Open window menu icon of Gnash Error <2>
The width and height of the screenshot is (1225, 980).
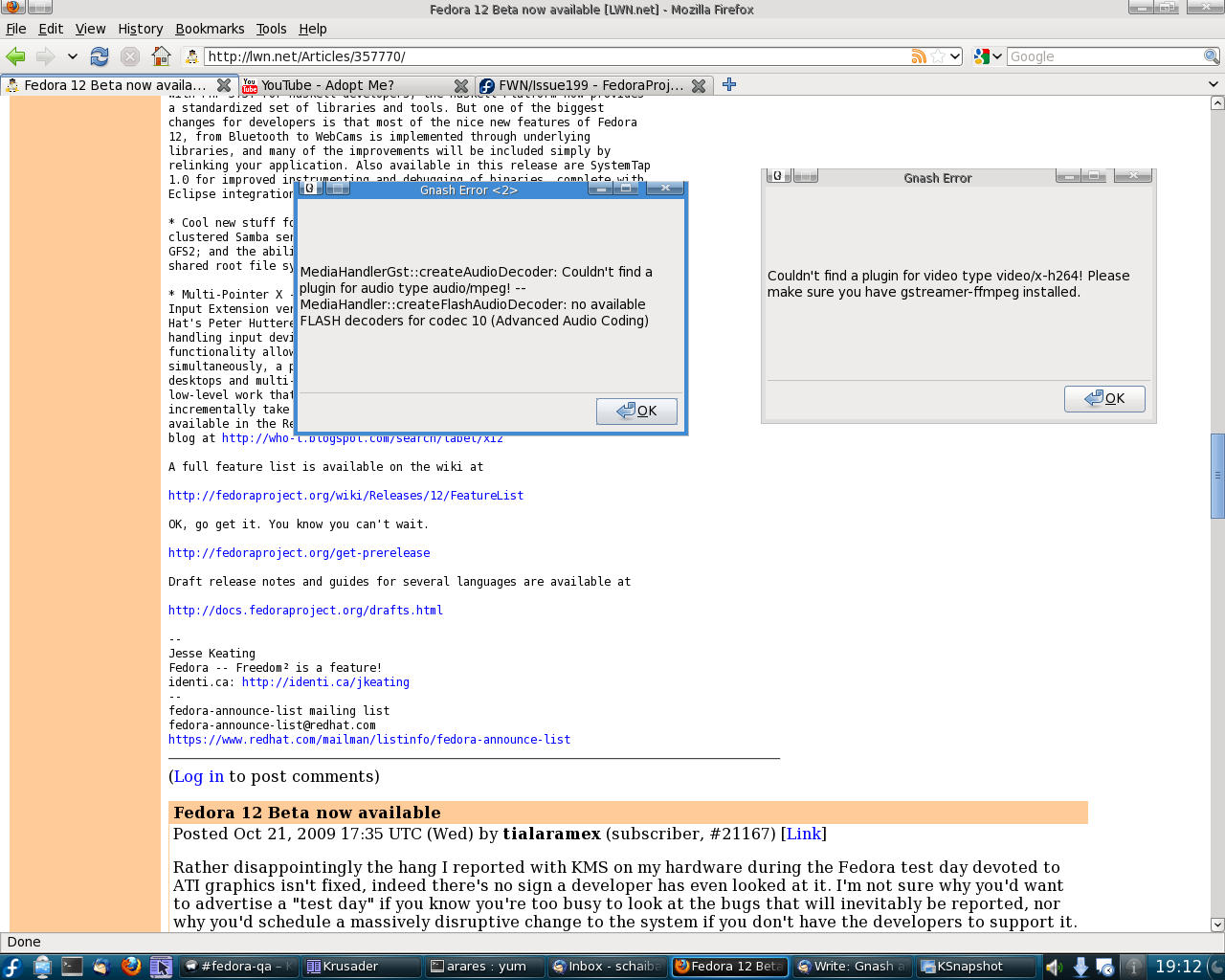click(309, 189)
